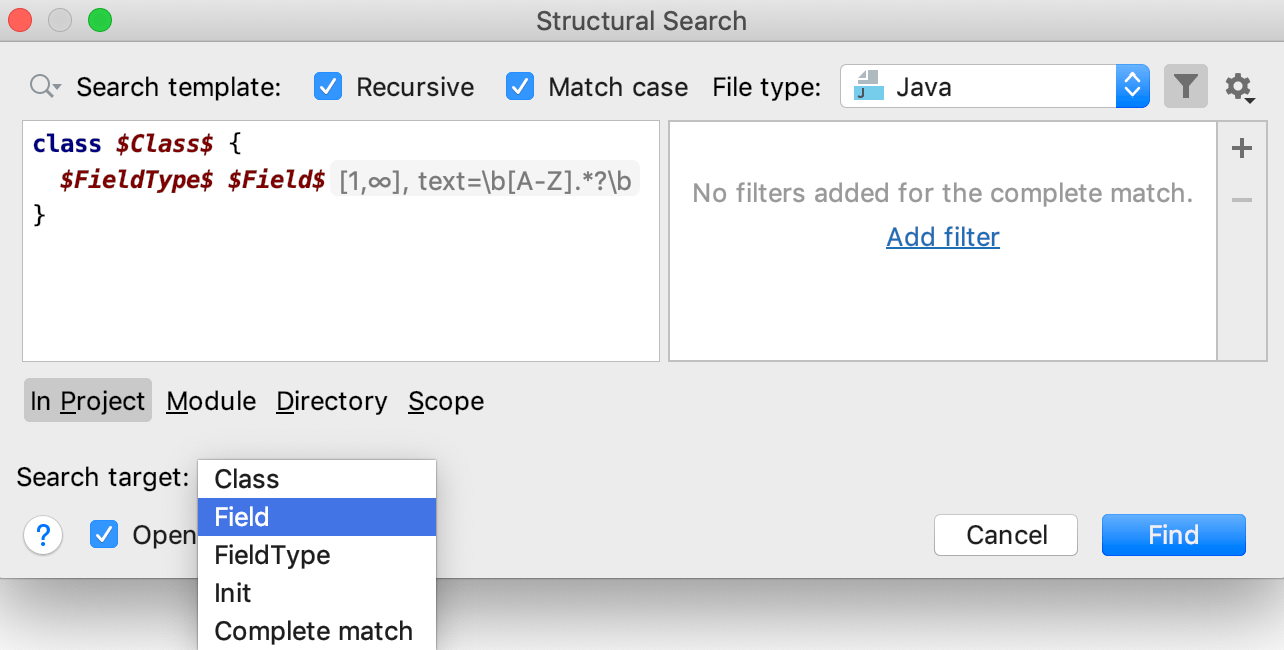Choose the Module scope
The width and height of the screenshot is (1284, 650).
click(x=211, y=401)
